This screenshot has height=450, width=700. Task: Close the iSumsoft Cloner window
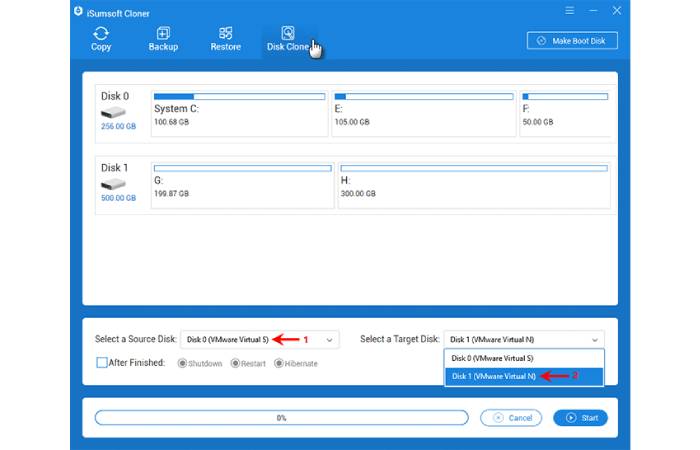click(617, 10)
